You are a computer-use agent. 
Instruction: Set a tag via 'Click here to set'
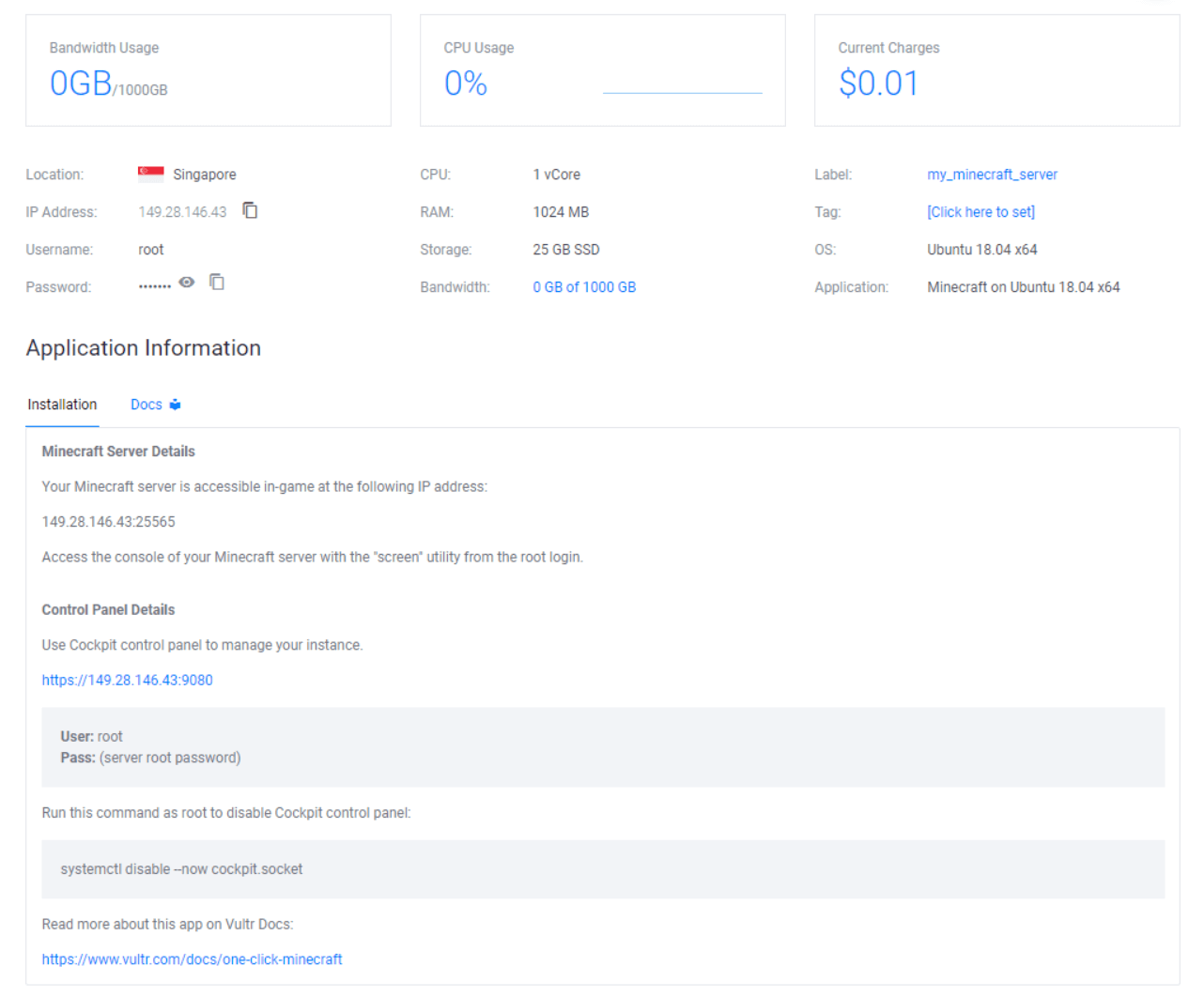tap(980, 212)
